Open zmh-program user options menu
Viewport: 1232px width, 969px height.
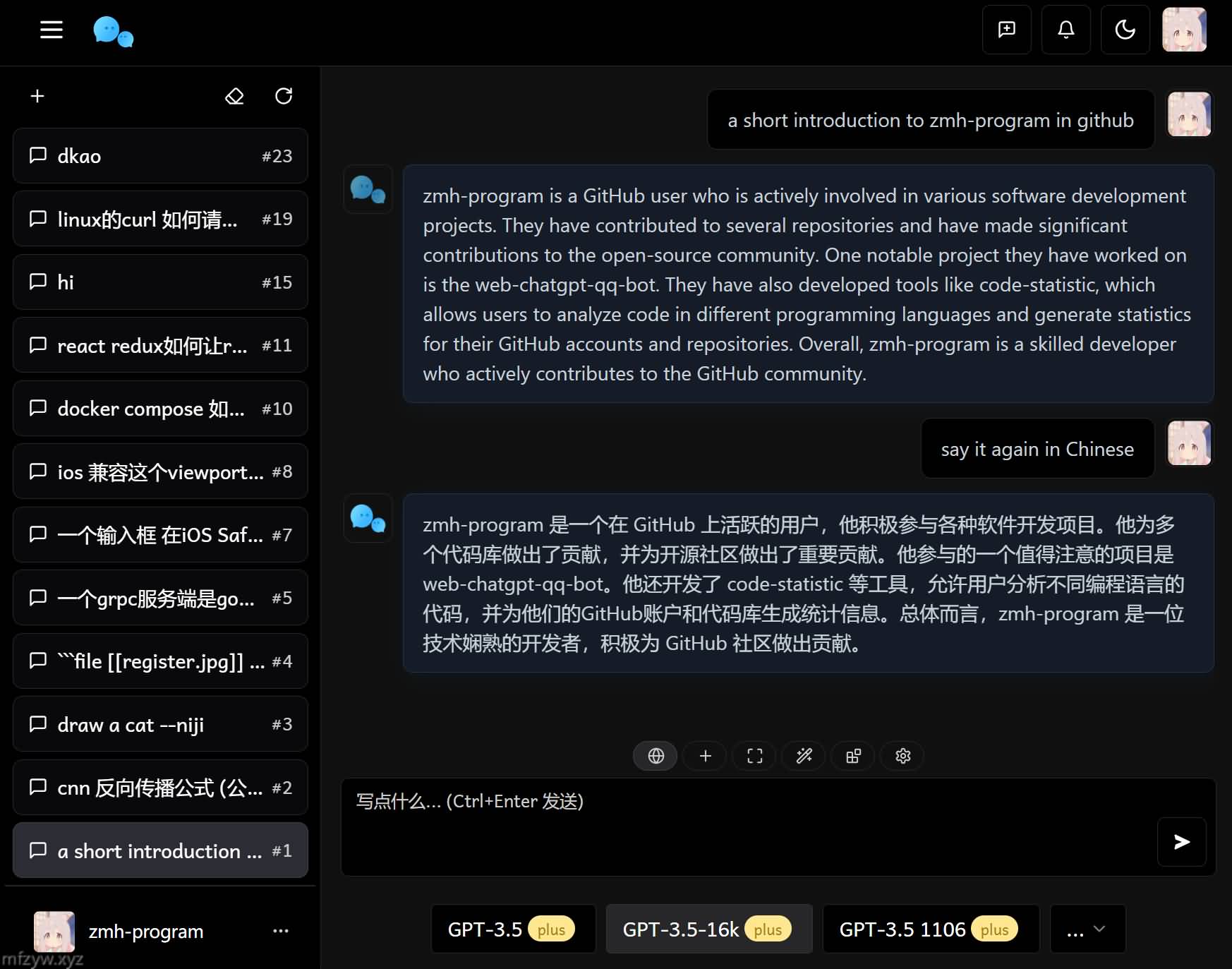tap(281, 931)
